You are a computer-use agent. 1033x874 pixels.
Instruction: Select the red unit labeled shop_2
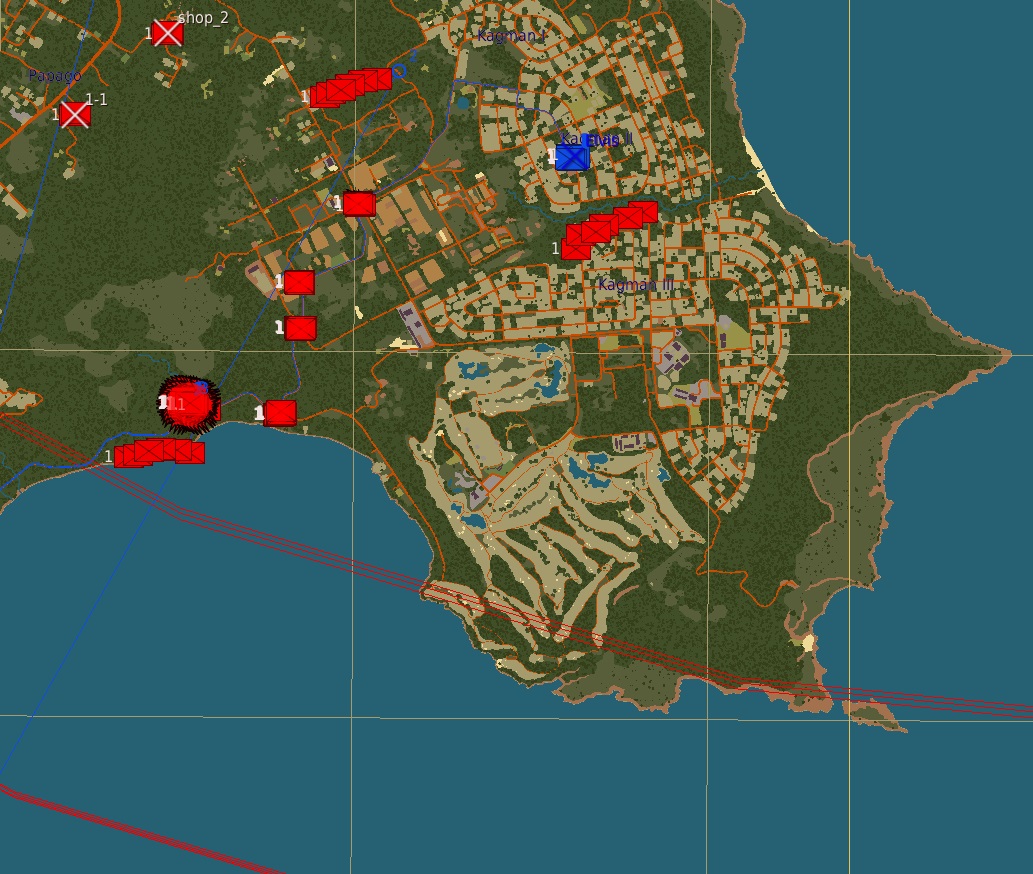pos(167,33)
